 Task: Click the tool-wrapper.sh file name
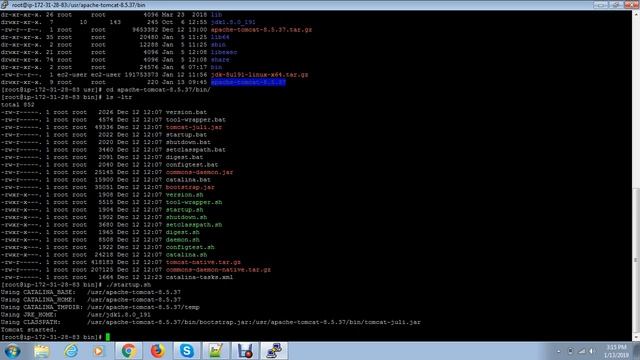click(x=194, y=202)
